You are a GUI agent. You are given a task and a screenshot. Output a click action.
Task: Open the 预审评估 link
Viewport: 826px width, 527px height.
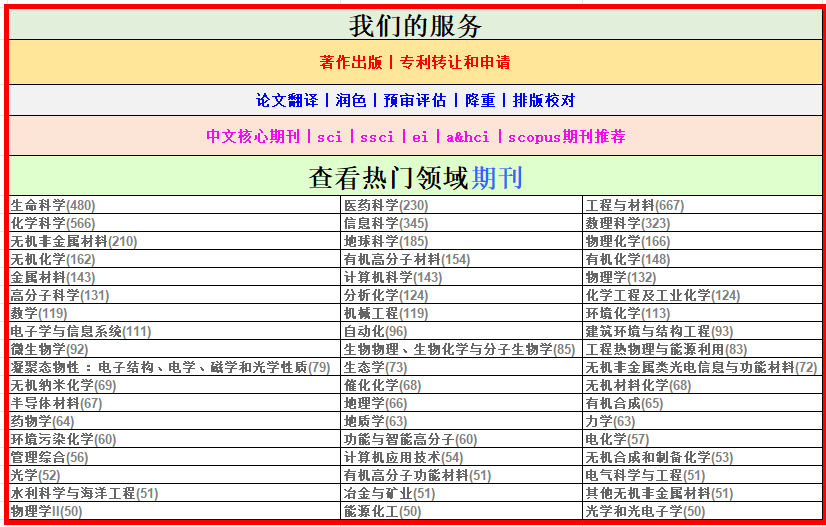415,100
